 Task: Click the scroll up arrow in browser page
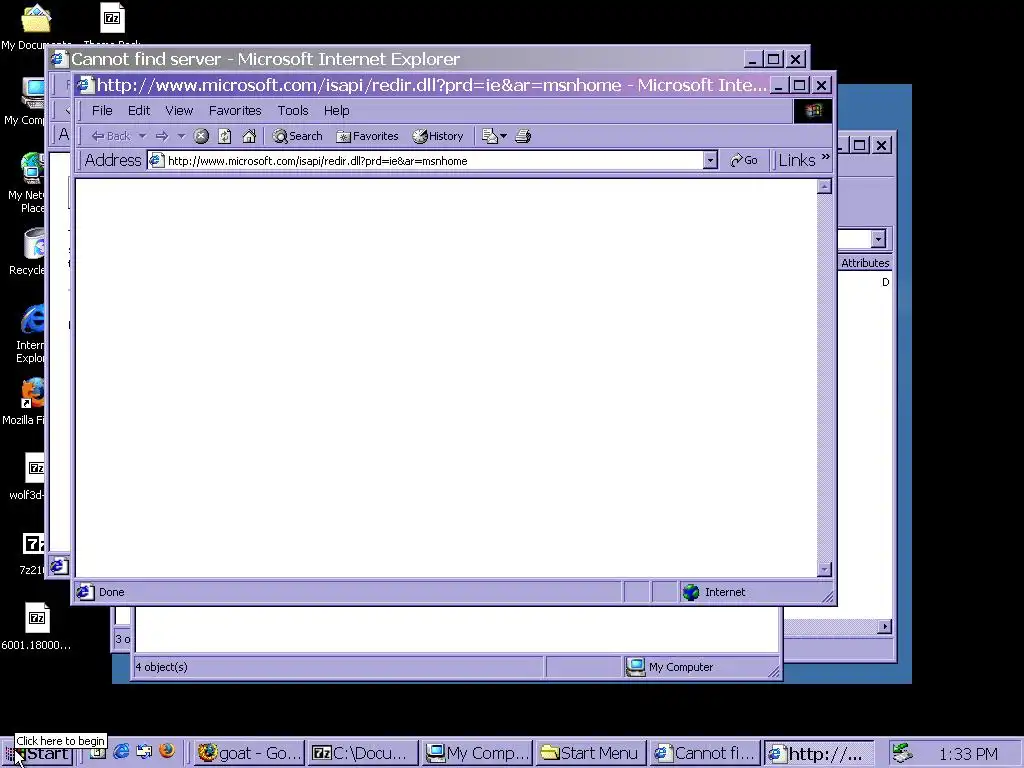(824, 187)
